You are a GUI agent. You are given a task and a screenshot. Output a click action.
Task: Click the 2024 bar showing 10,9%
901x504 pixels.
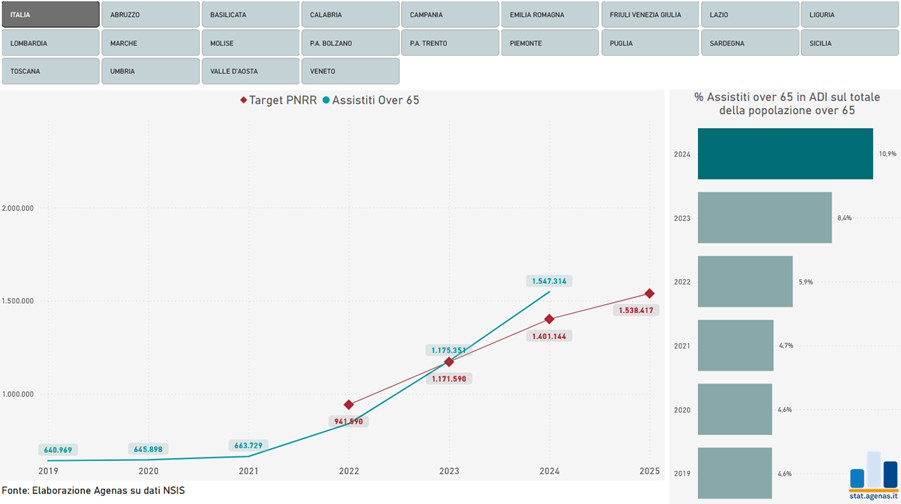785,154
